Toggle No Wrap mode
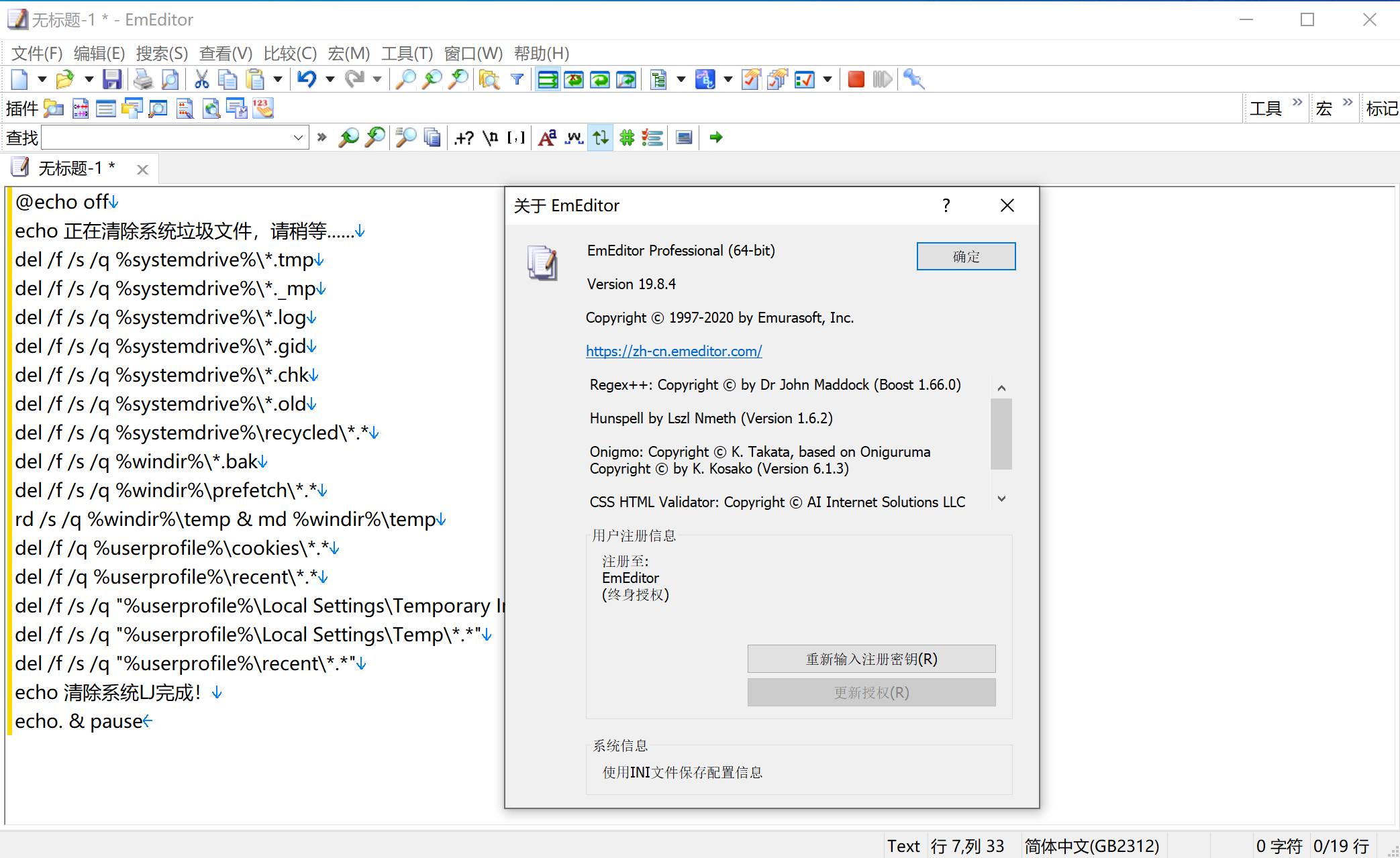Viewport: 1400px width, 858px height. point(548,80)
